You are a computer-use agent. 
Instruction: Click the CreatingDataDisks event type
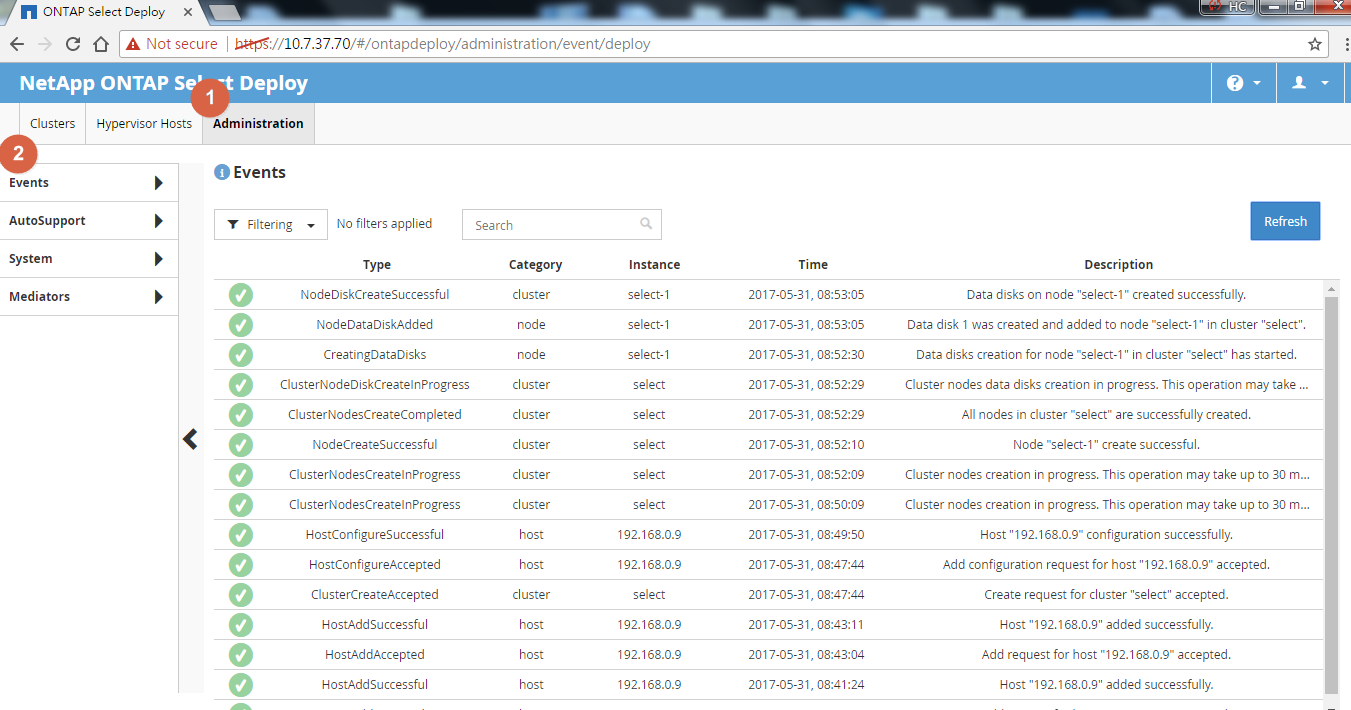(x=375, y=355)
